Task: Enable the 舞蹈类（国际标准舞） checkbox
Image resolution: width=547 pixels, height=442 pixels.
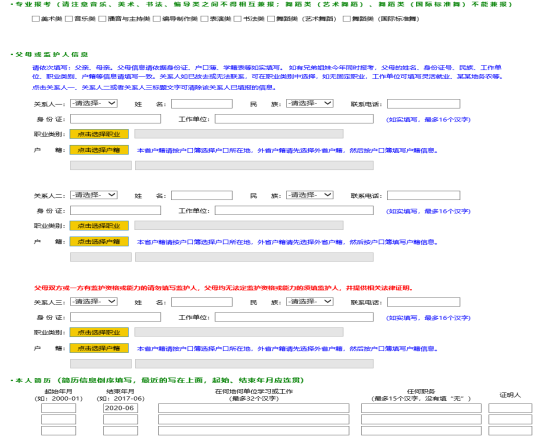Action: pos(346,19)
